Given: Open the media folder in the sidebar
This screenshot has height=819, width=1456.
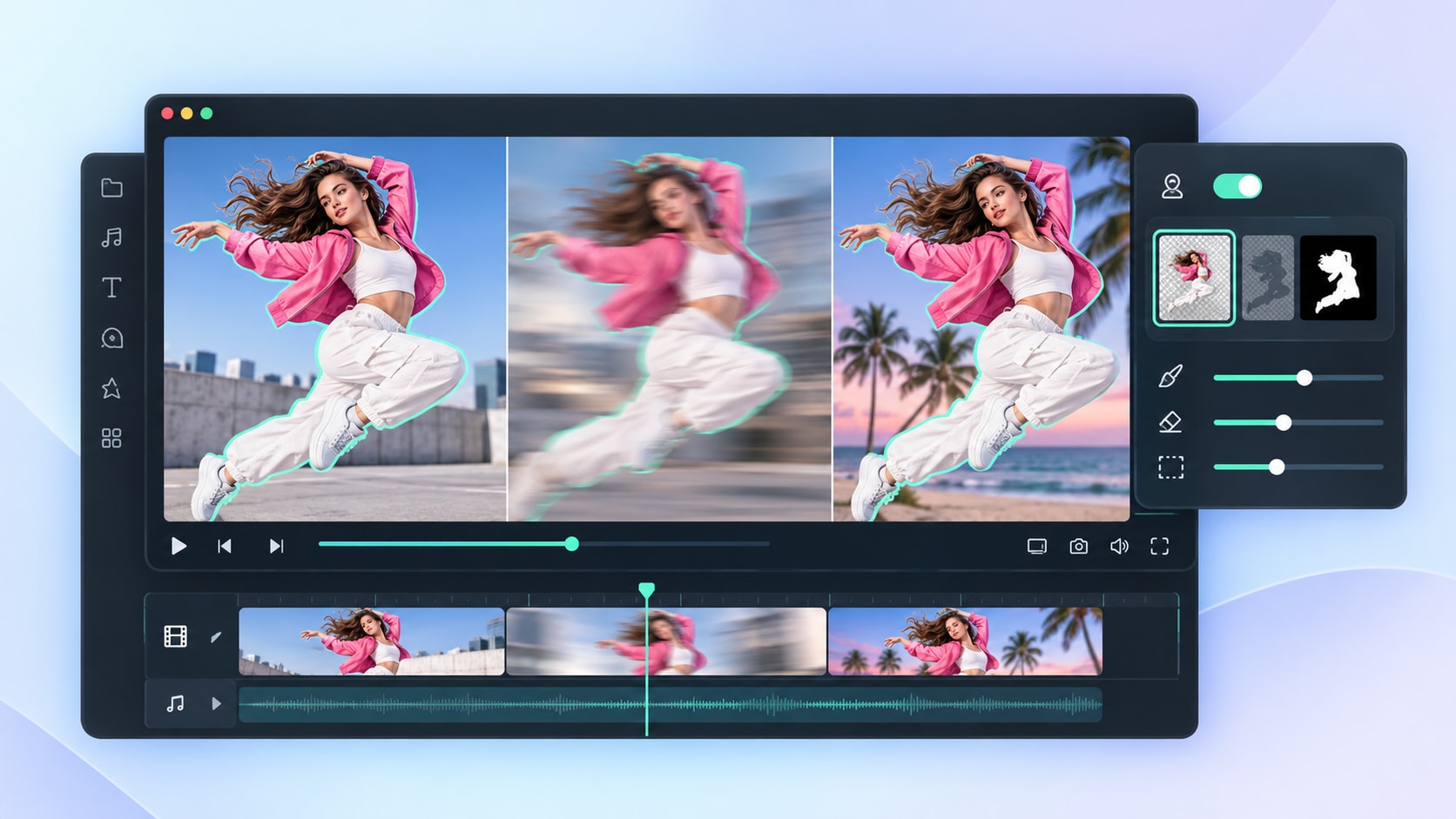Looking at the screenshot, I should pos(111,188).
